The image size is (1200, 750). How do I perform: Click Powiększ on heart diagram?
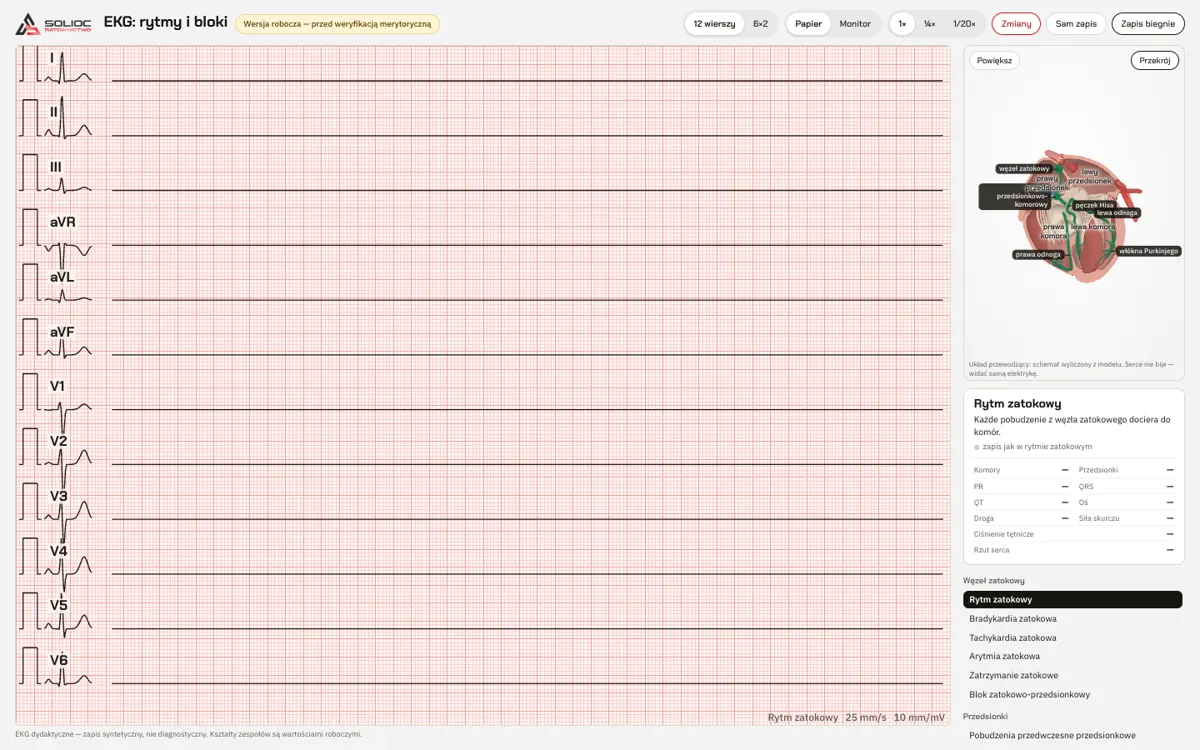pos(994,61)
